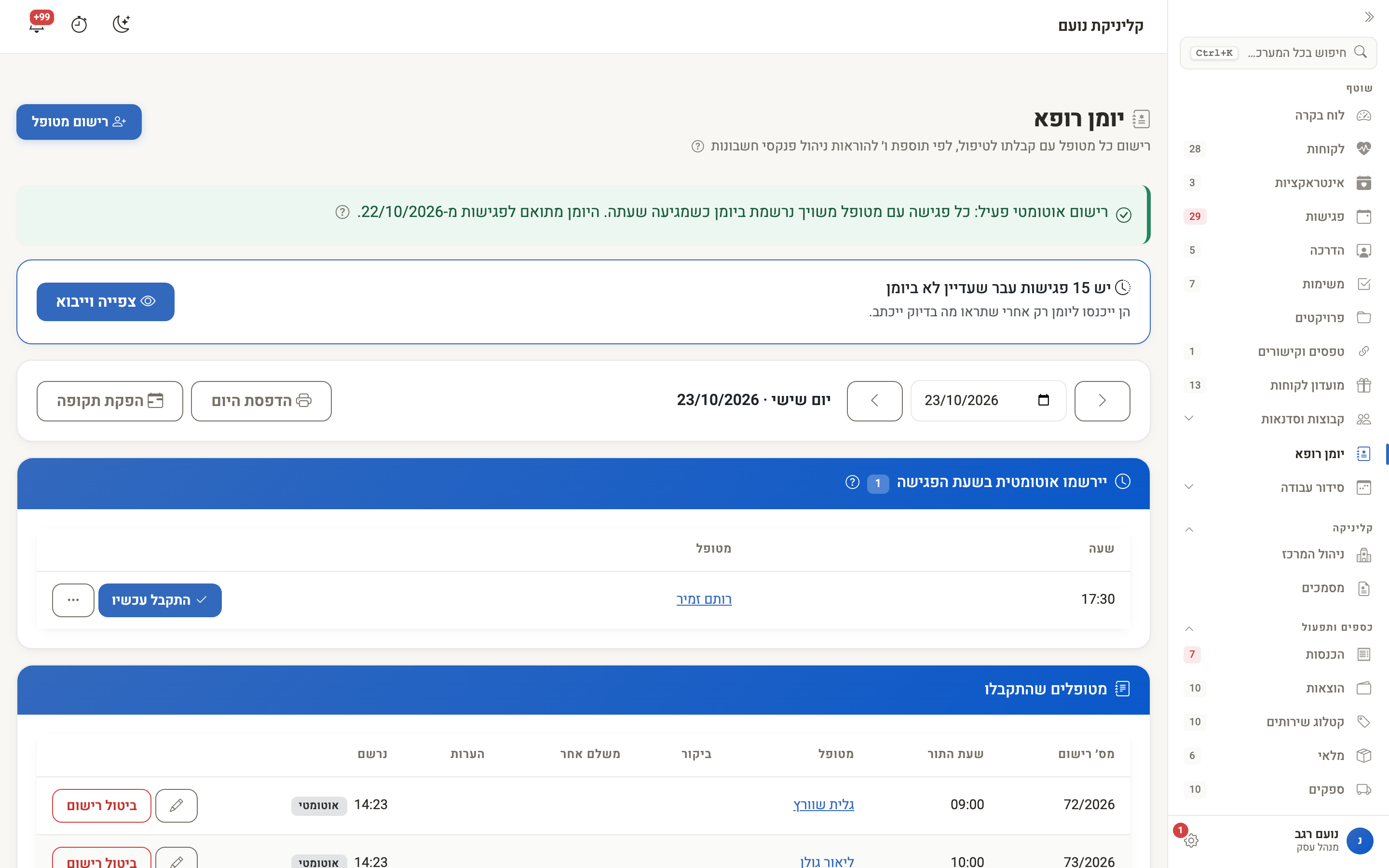The width and height of the screenshot is (1389, 868).
Task: Click pencil edit icon for registration 72/2026
Action: (176, 805)
